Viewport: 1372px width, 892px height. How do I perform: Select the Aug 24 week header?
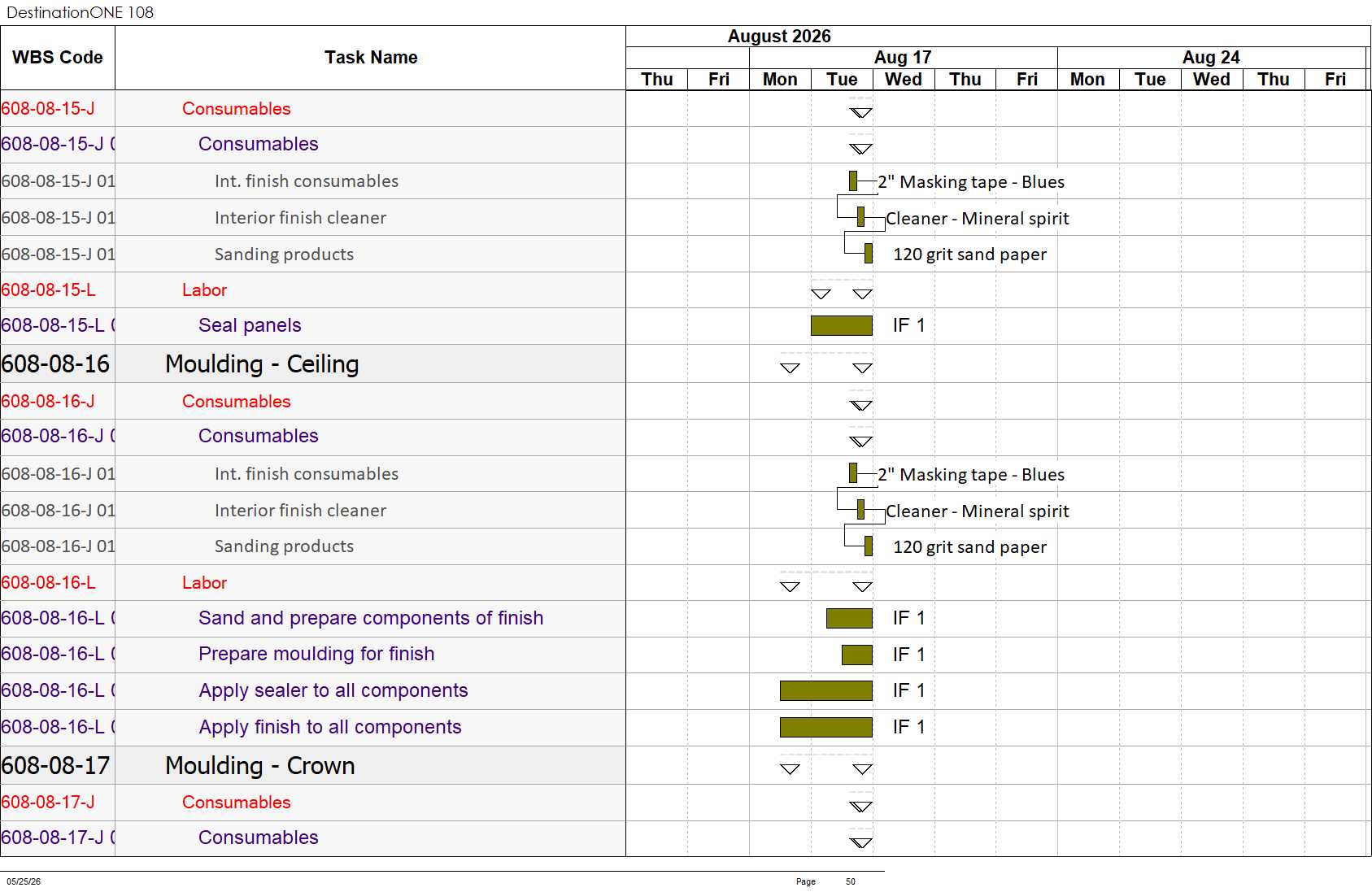(1211, 58)
